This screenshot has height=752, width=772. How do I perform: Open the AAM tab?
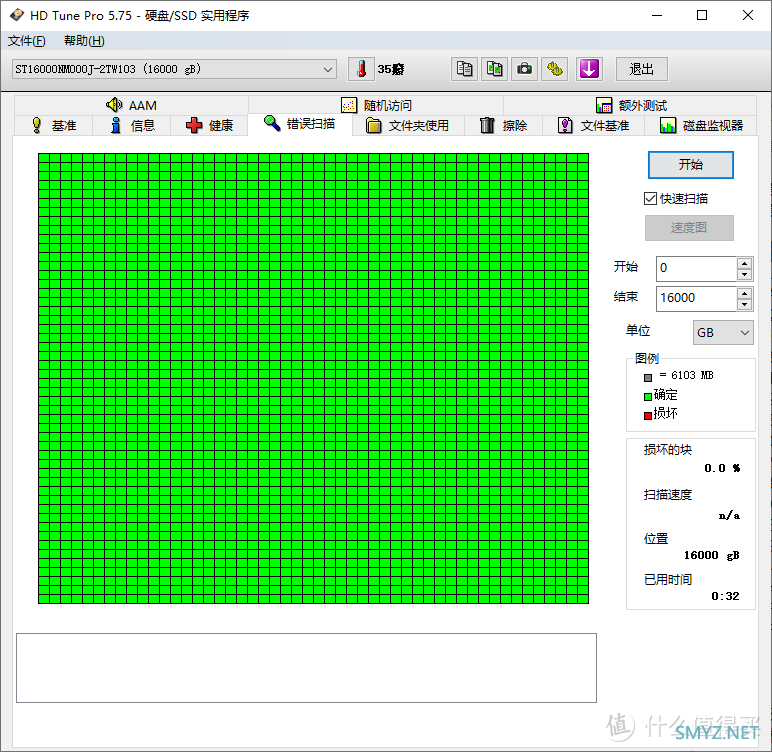point(131,105)
